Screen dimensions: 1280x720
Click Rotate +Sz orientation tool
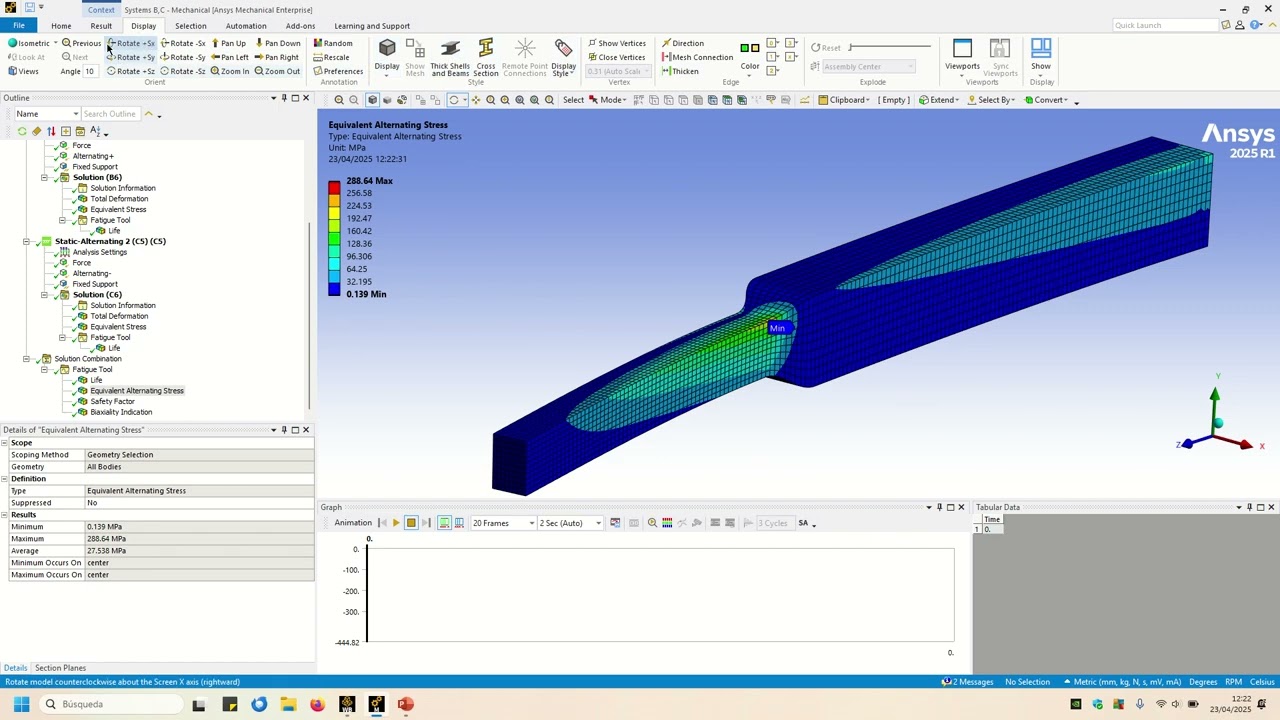131,71
